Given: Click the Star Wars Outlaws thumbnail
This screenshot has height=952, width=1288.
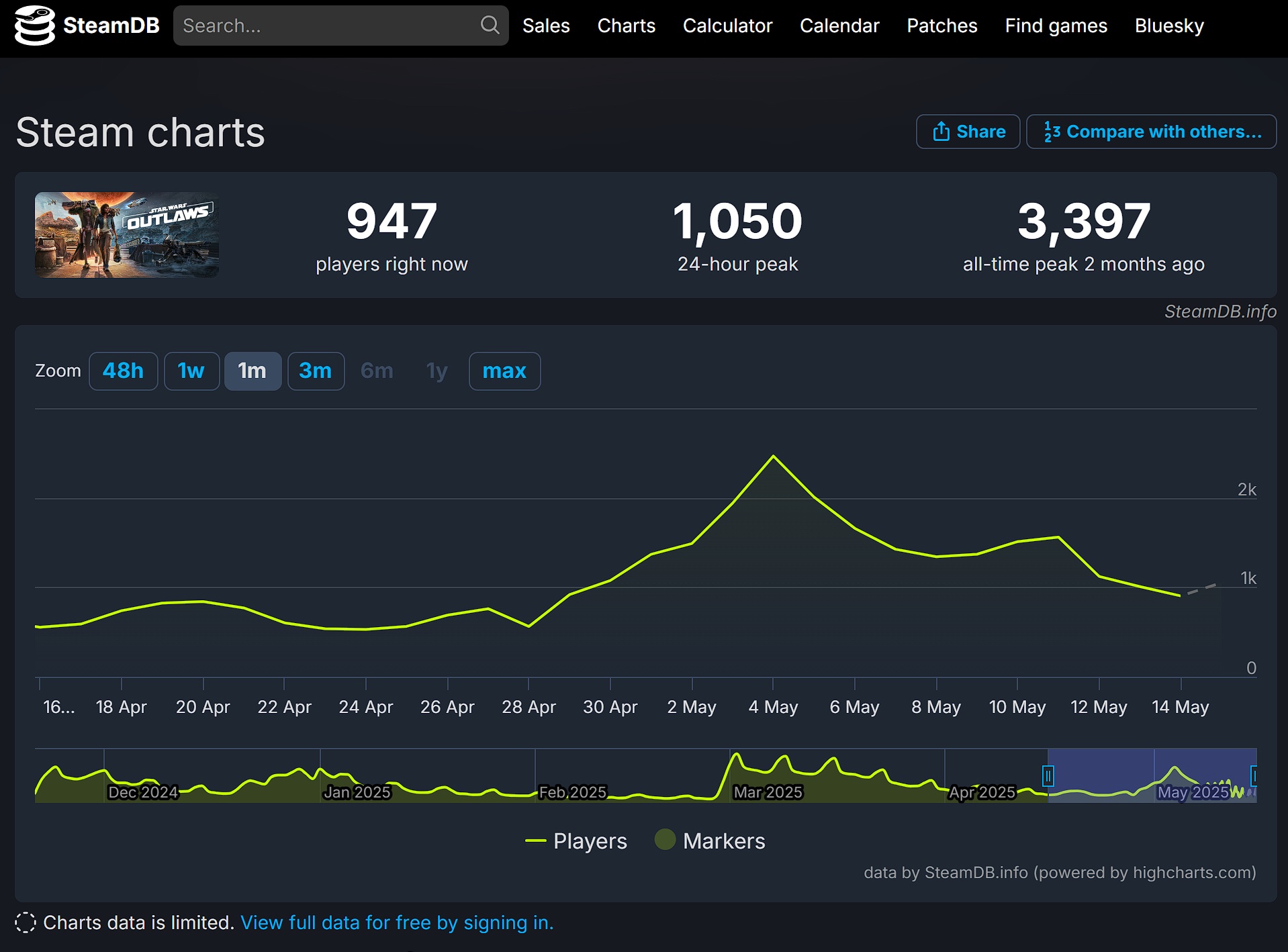Looking at the screenshot, I should click(127, 235).
